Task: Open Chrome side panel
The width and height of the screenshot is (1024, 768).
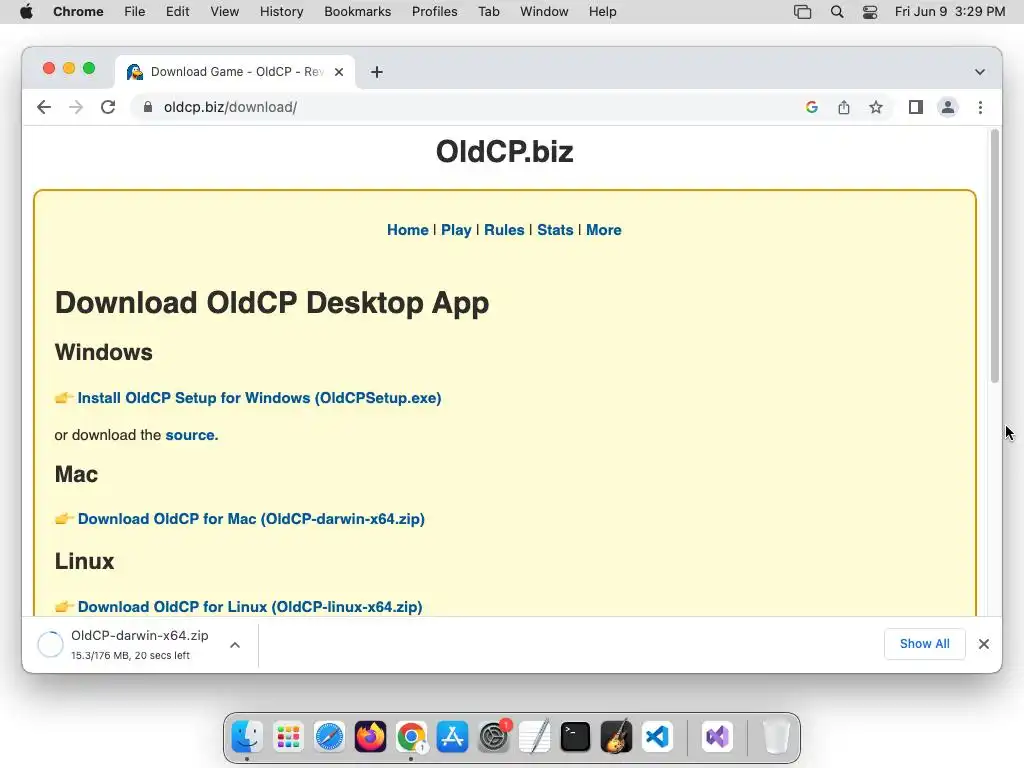Action: 916,107
